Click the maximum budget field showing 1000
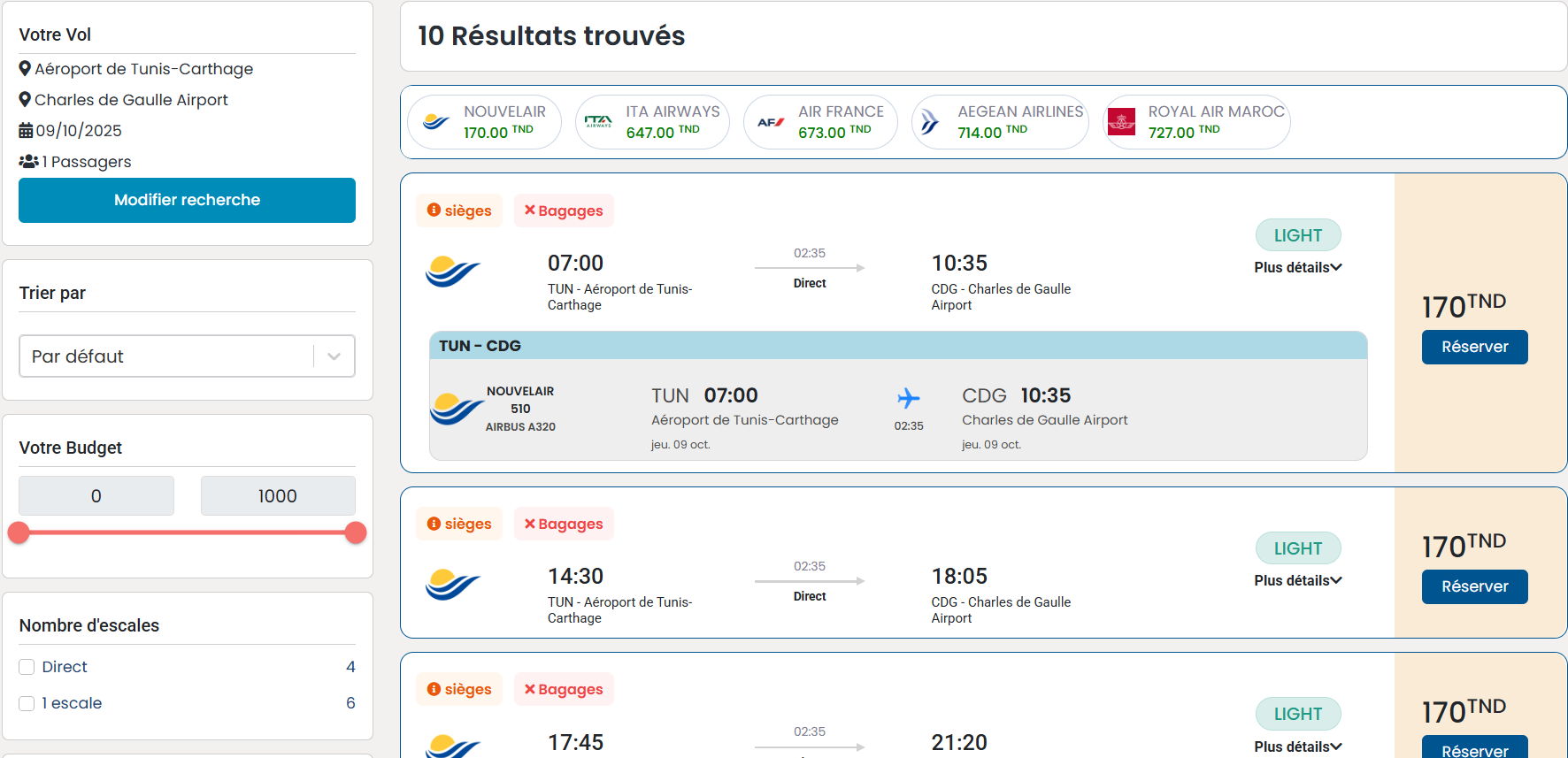Screen dimensions: 1568x758 278,496
